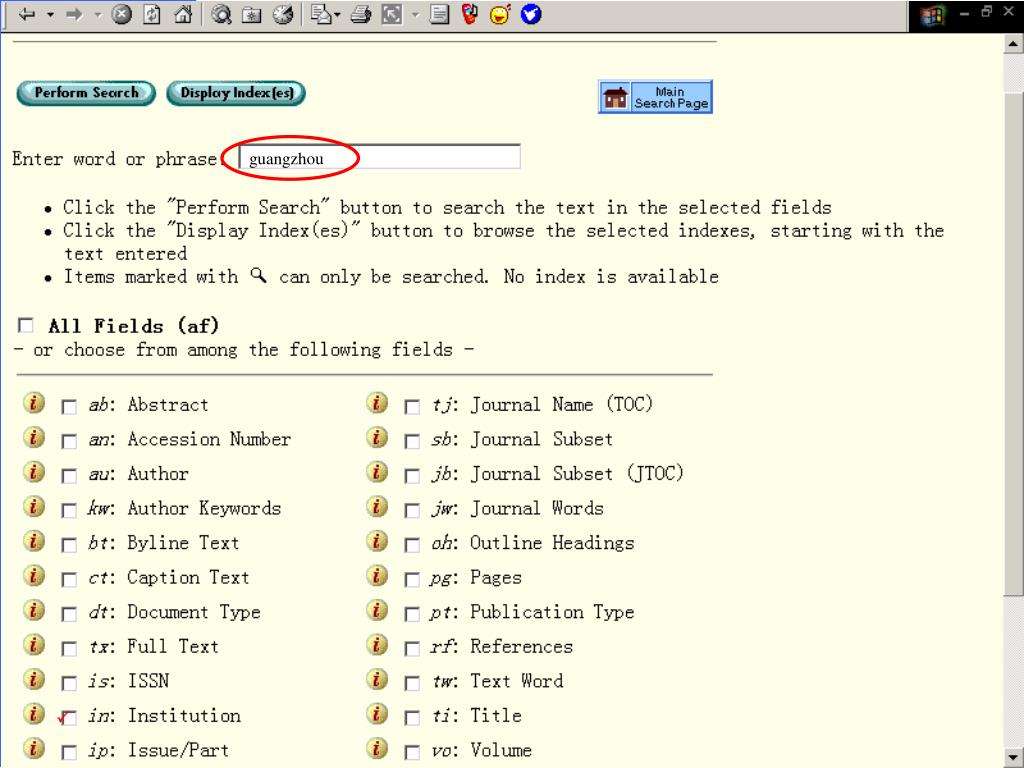The height and width of the screenshot is (768, 1024).
Task: Check the ab: Abstract checkbox
Action: [69, 407]
